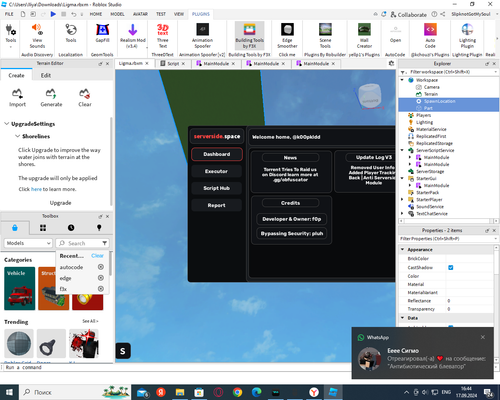The image size is (500, 400).
Task: Open Toolbox search filter options
Action: click(105, 243)
